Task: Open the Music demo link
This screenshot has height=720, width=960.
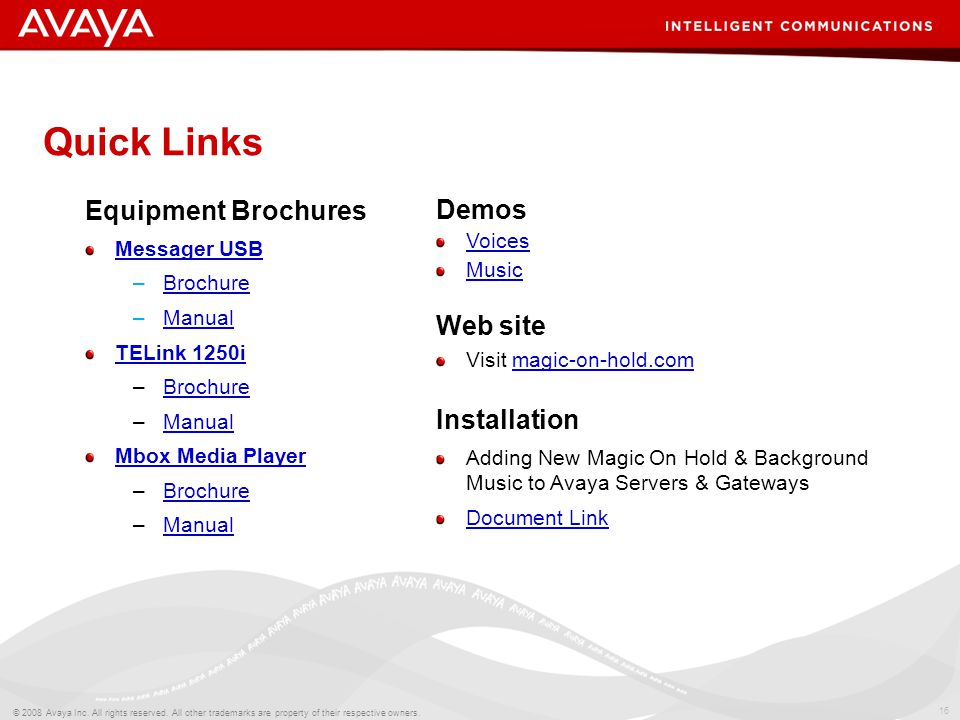Action: pos(495,270)
